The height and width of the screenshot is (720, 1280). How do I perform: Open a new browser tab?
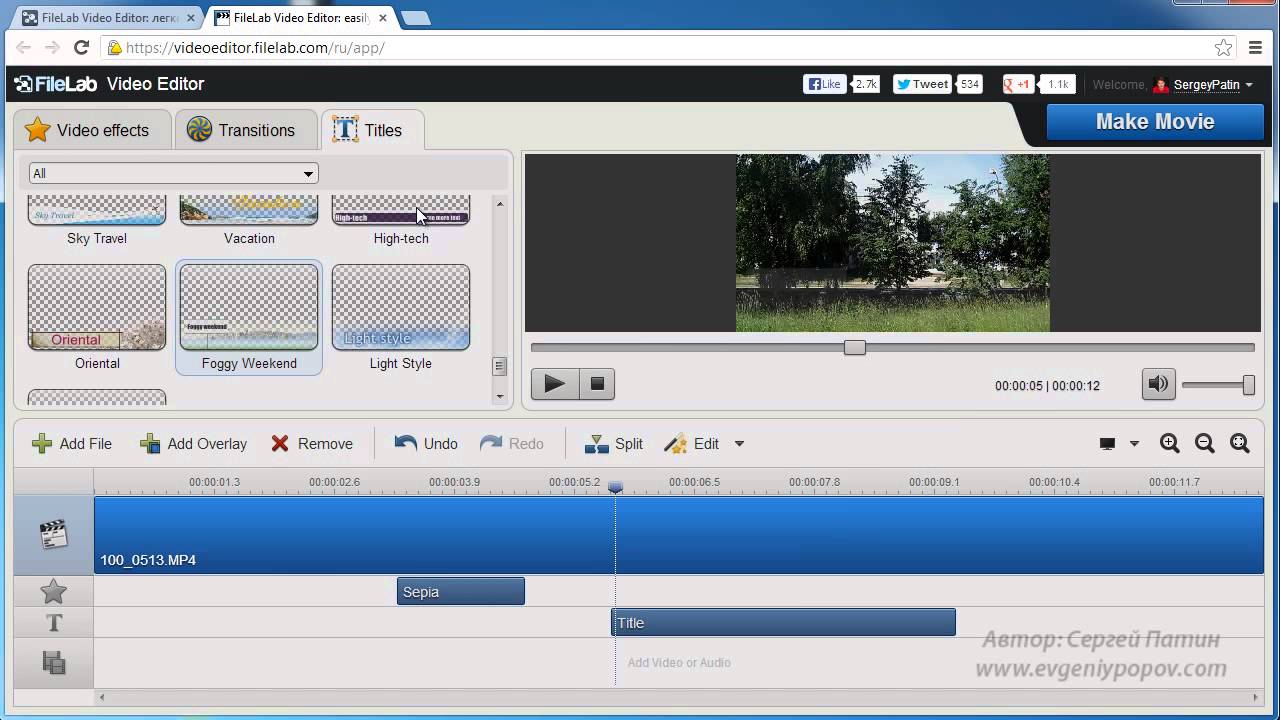(x=415, y=18)
